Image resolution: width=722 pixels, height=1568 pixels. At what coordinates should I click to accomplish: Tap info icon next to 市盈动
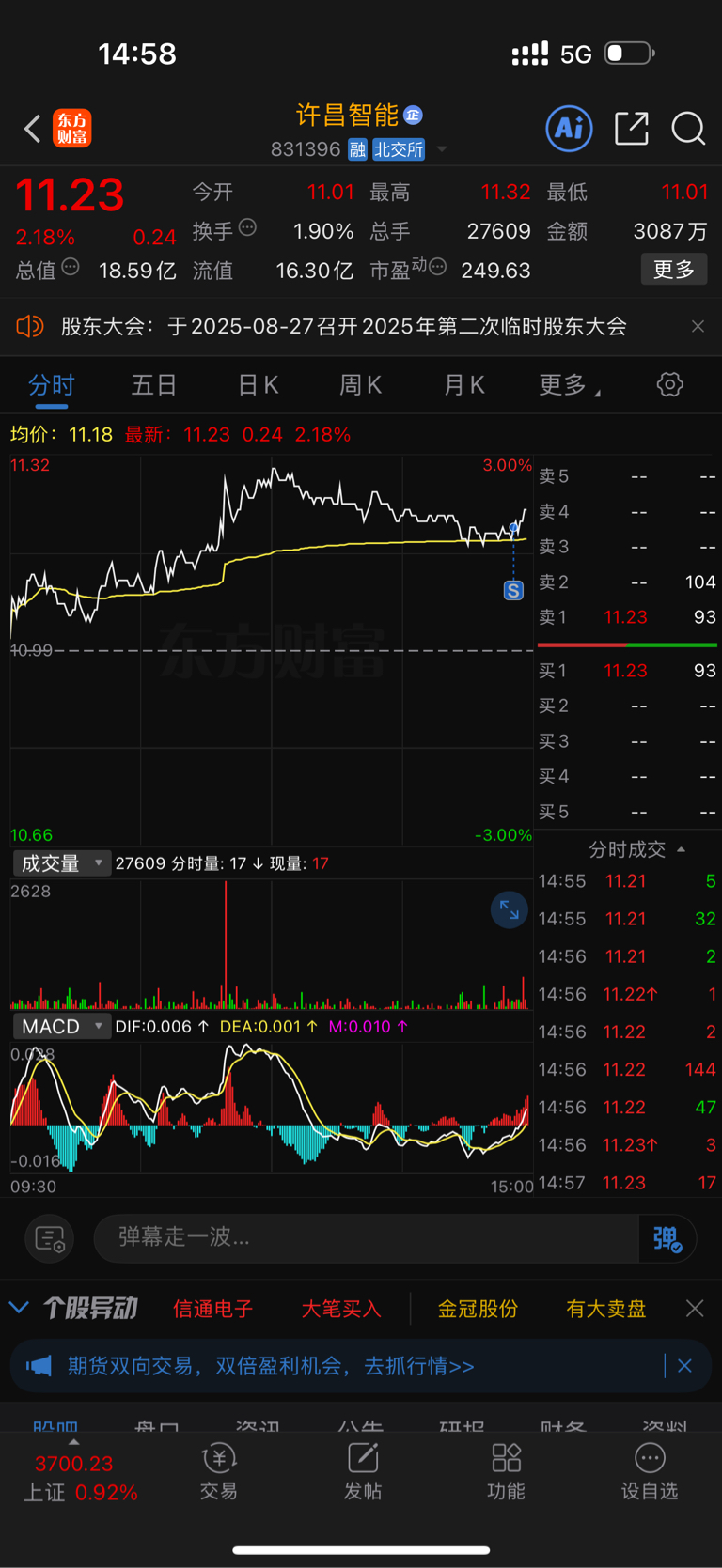click(437, 267)
